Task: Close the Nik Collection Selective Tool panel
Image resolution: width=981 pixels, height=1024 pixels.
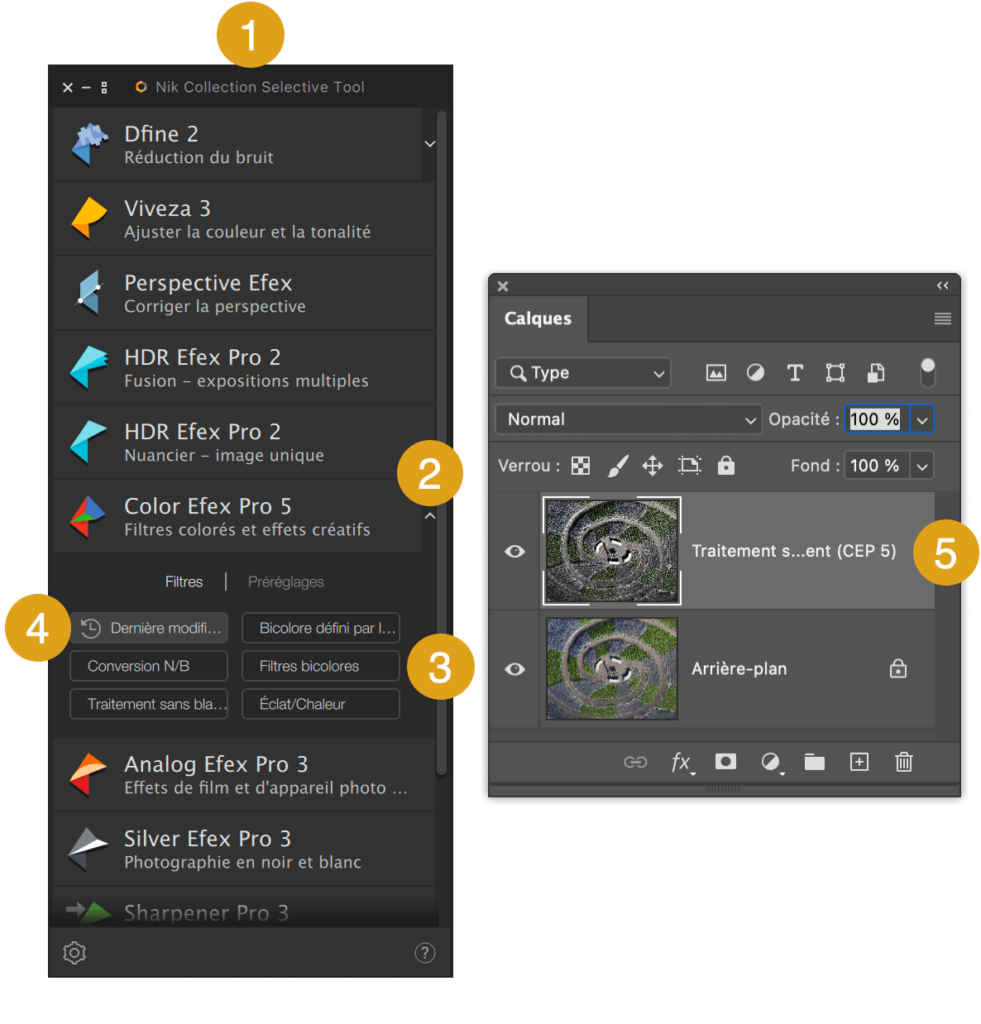Action: [x=68, y=88]
